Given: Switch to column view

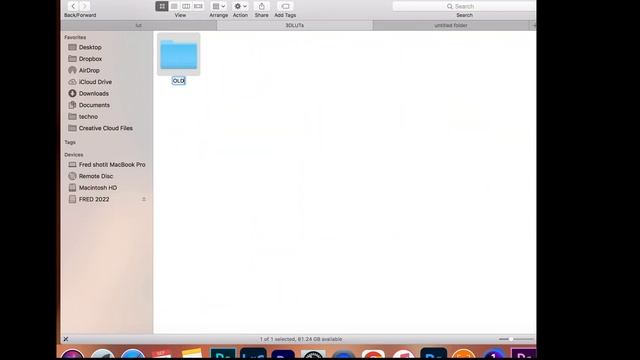Looking at the screenshot, I should (186, 6).
